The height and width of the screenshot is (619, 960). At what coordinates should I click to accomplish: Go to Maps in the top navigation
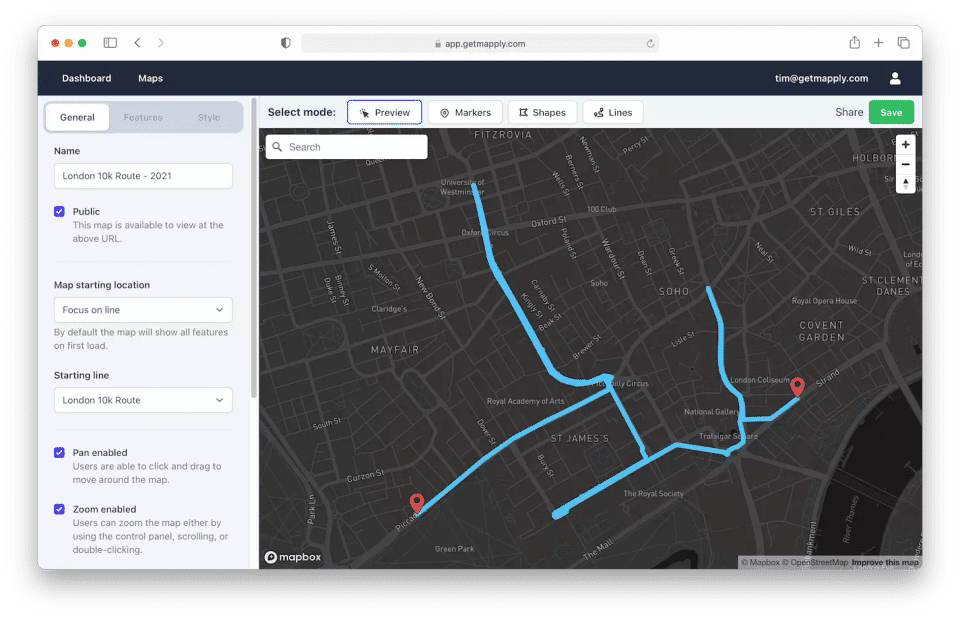point(150,78)
